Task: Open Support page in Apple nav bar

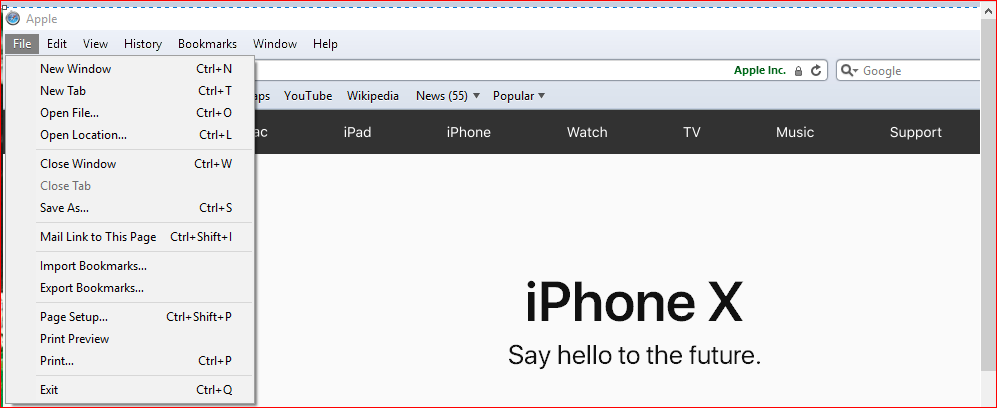Action: click(x=916, y=132)
